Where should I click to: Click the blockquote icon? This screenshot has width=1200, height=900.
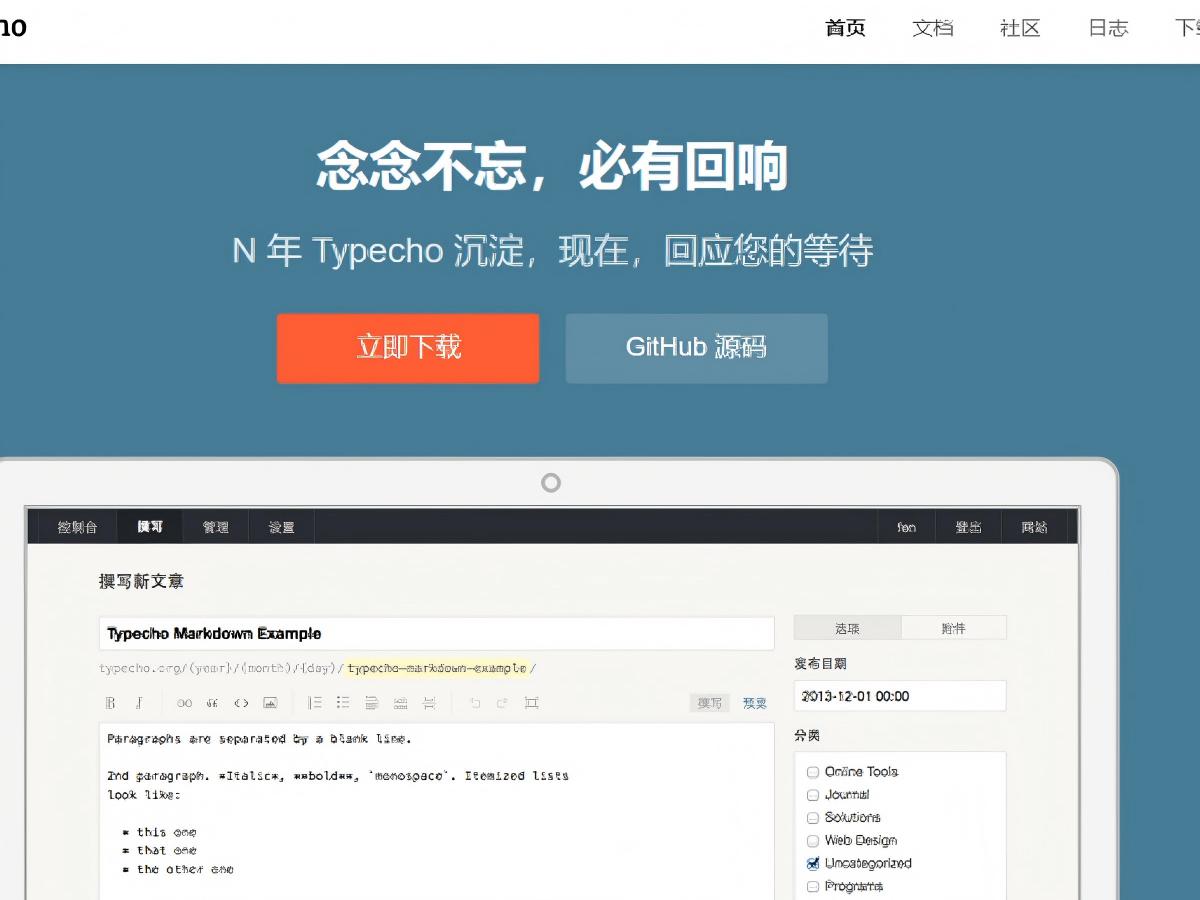click(212, 703)
